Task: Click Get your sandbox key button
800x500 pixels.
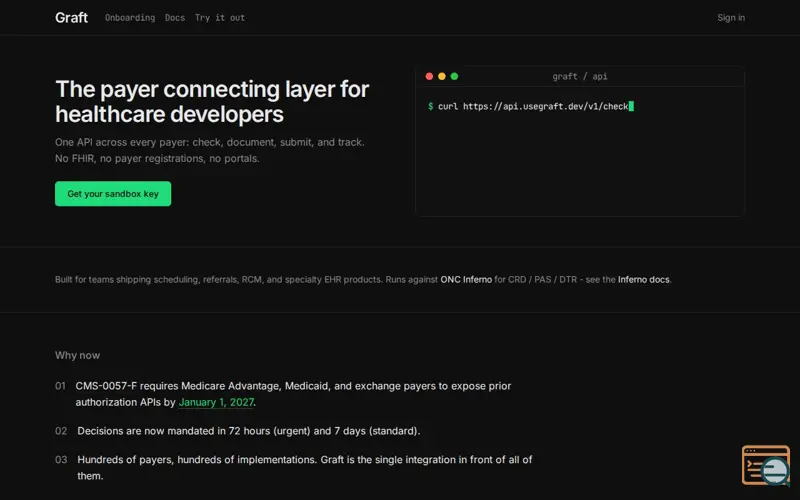Action: [113, 194]
